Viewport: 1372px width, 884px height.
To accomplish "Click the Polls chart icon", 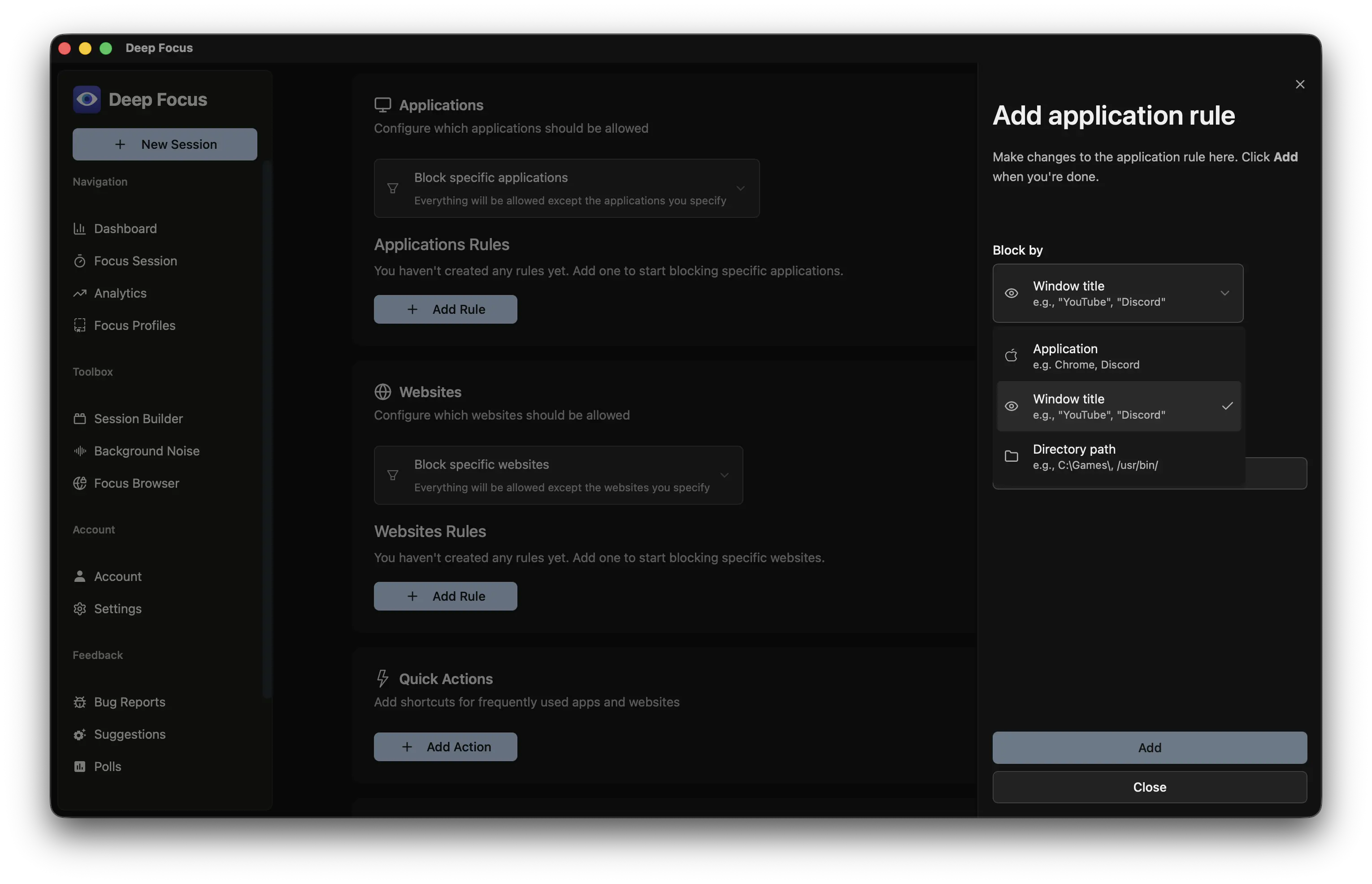I will click(x=79, y=766).
